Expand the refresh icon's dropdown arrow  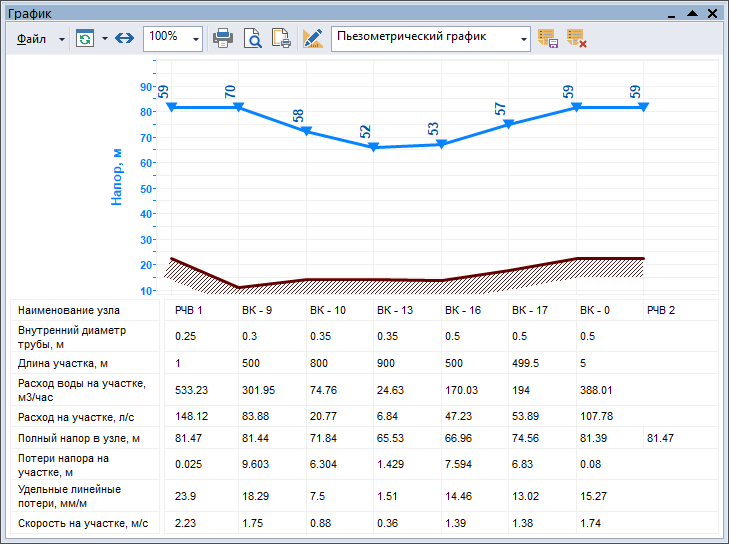point(104,39)
